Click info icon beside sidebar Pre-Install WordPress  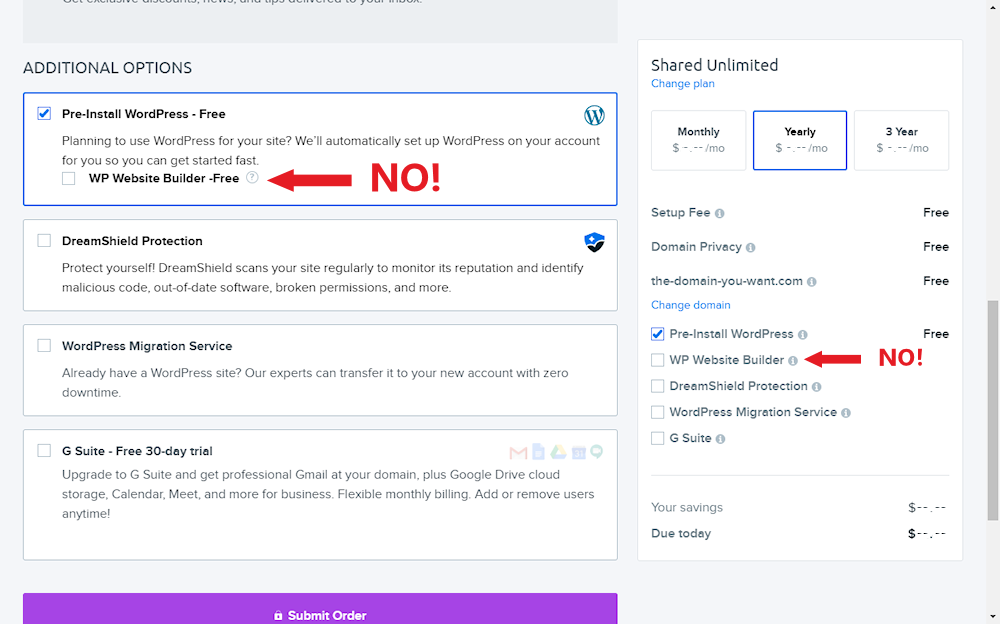pos(803,334)
